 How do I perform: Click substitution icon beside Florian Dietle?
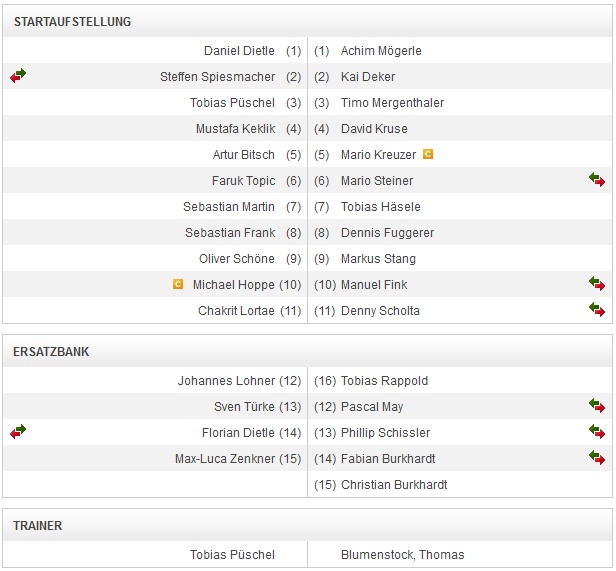[18, 432]
